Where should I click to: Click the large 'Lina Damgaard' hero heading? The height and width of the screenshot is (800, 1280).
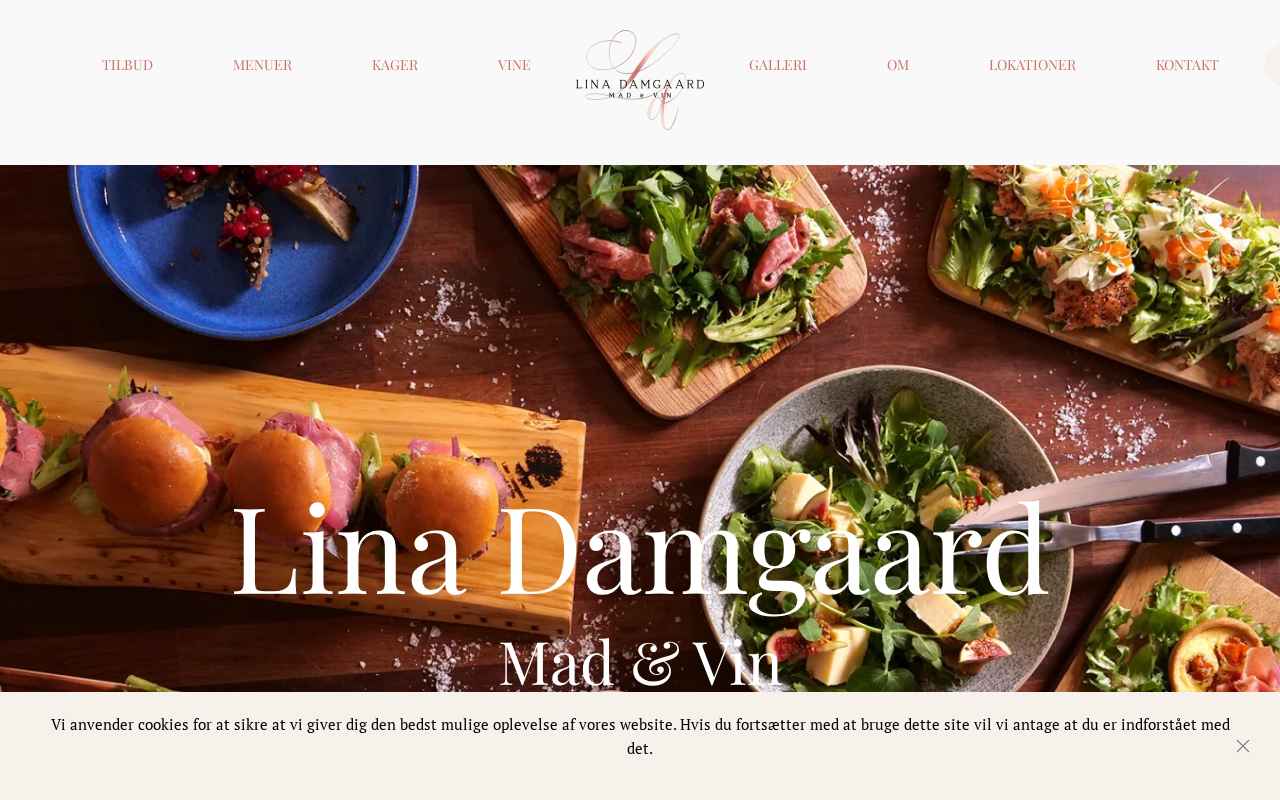click(640, 552)
